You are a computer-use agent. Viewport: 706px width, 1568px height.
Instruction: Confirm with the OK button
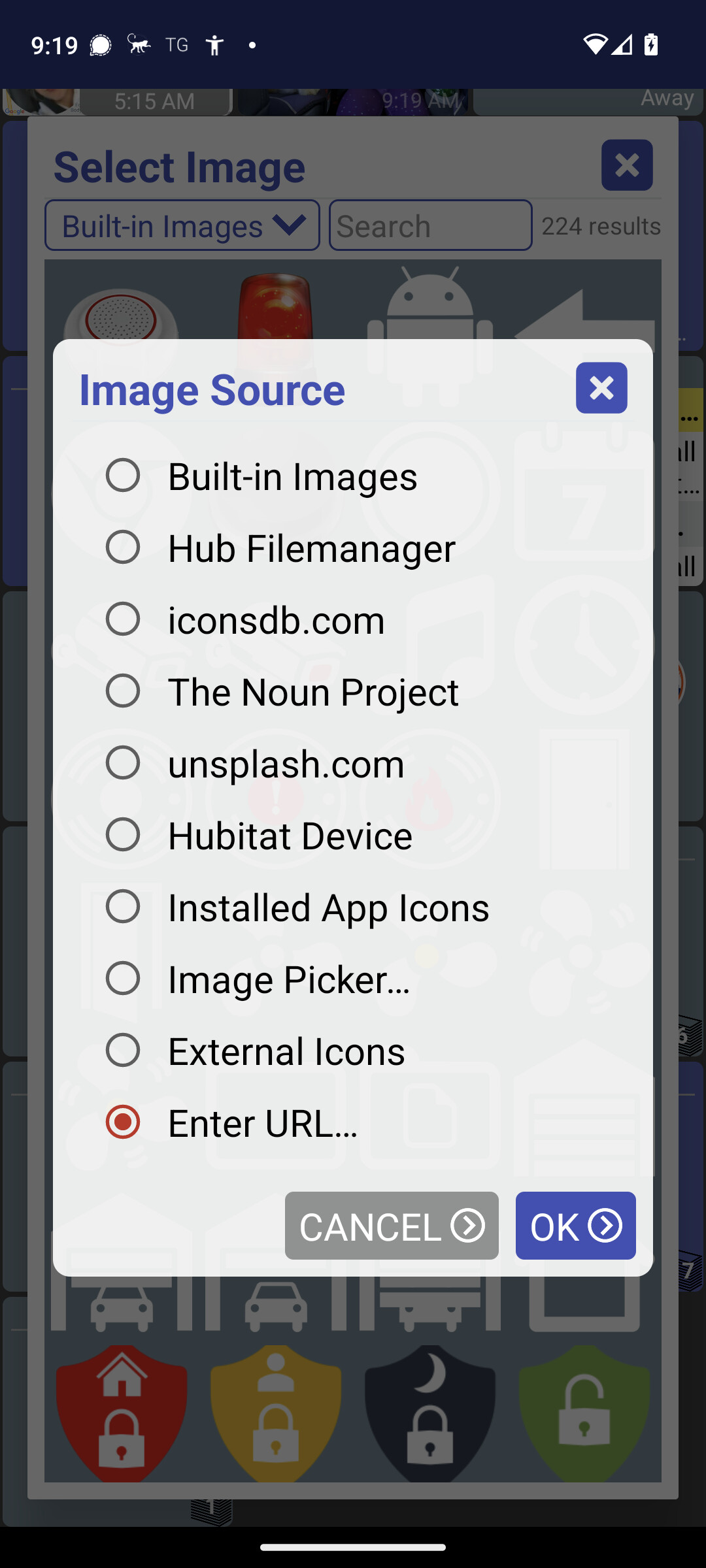pos(575,1226)
